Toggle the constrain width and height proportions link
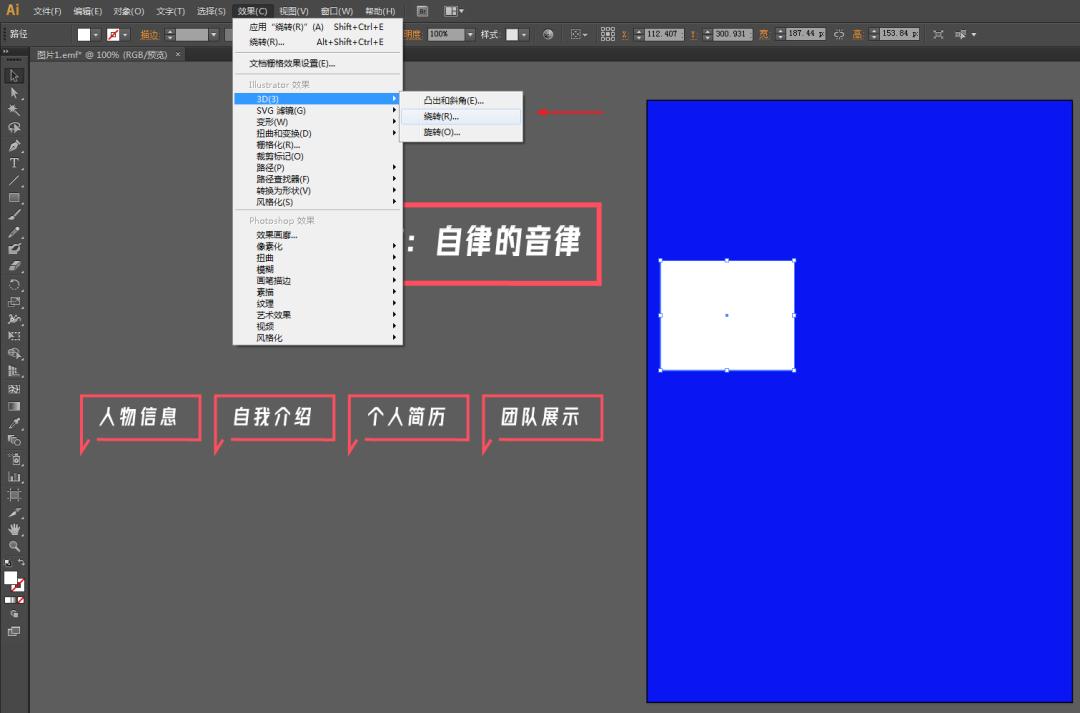Screen dimensions: 1080x713 point(839,33)
